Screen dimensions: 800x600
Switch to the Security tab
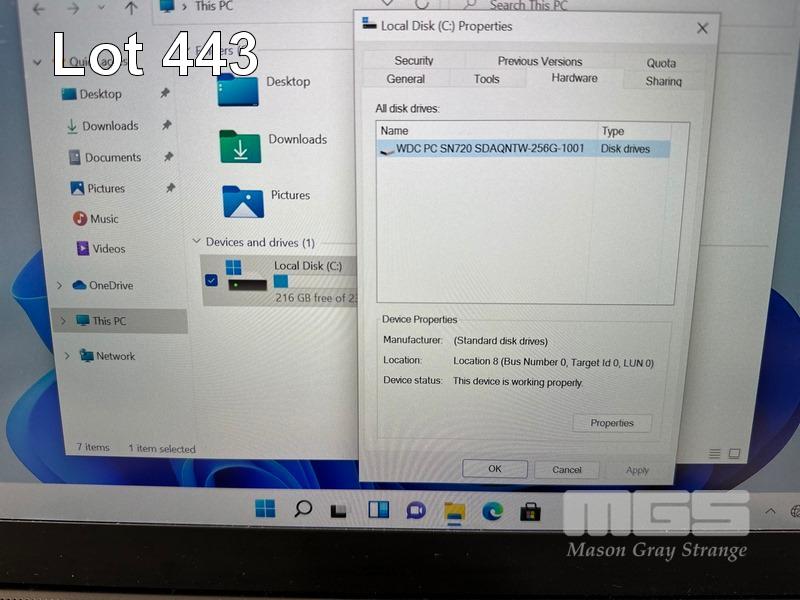tap(413, 61)
